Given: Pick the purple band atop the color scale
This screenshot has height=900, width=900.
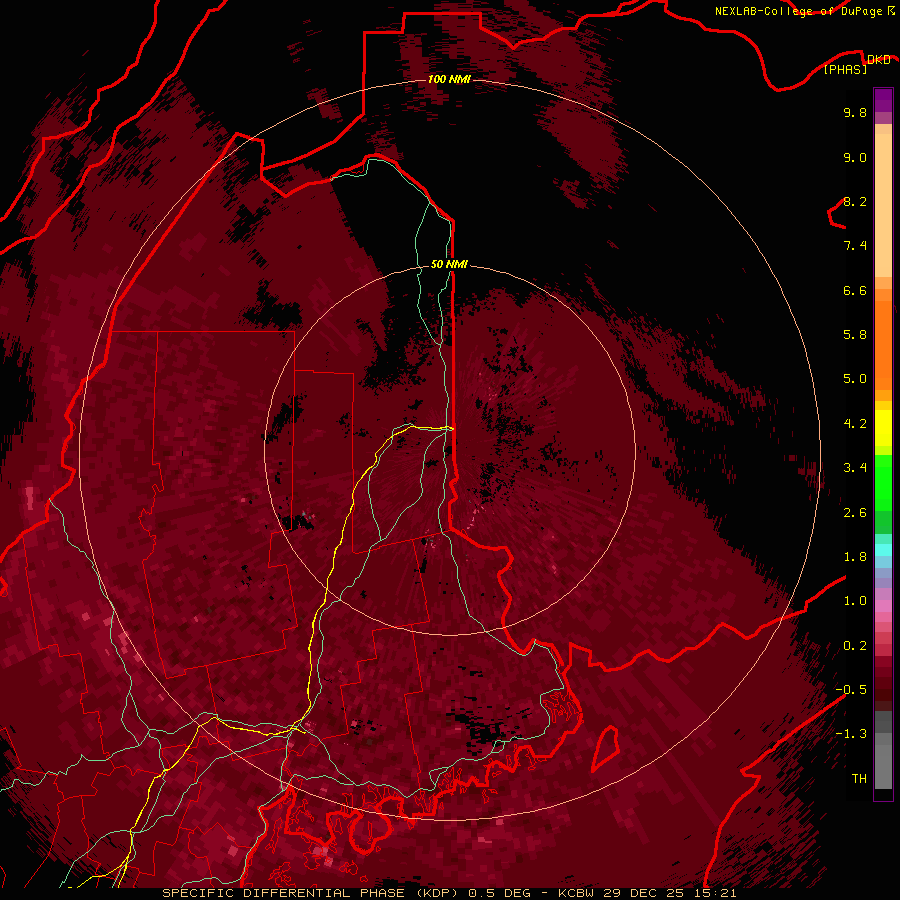Looking at the screenshot, I should pyautogui.click(x=883, y=100).
